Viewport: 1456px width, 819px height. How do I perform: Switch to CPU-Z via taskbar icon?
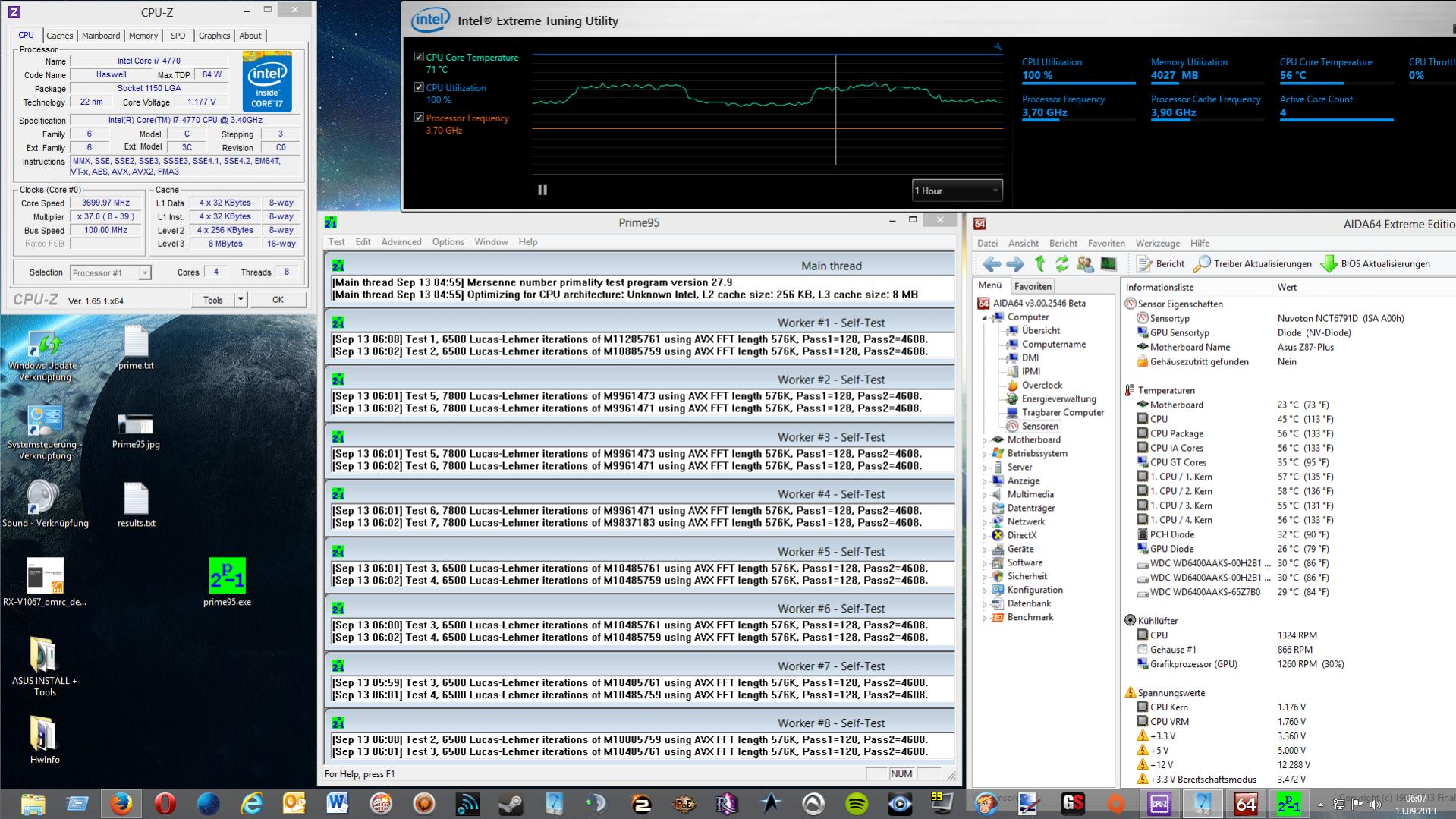[1159, 803]
